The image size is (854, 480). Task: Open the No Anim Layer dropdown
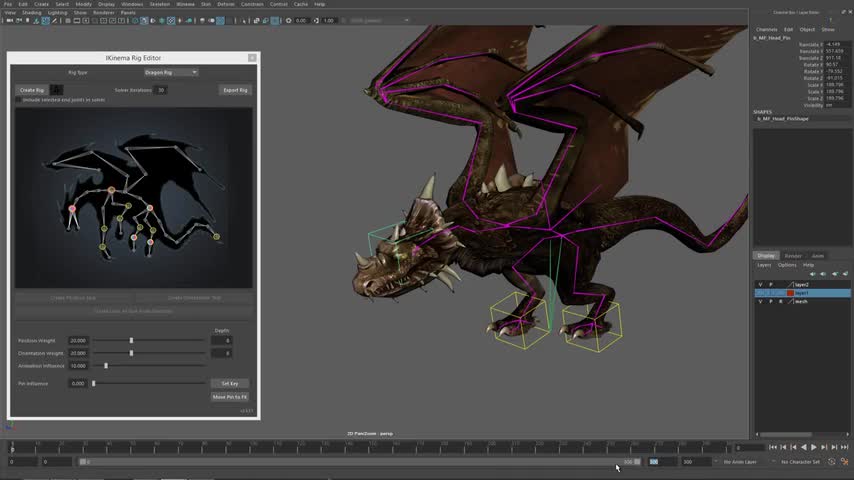click(739, 462)
